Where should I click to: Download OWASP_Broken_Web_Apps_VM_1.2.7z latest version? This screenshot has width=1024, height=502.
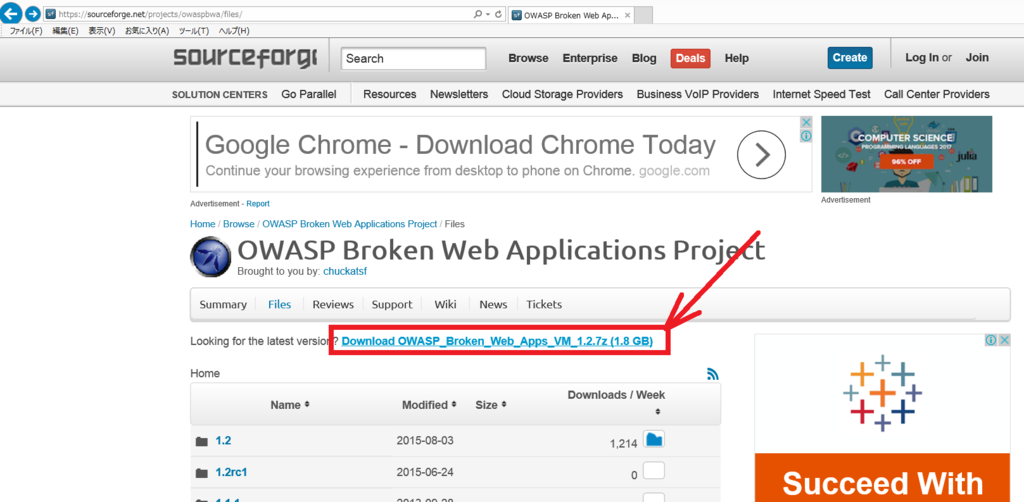pyautogui.click(x=498, y=341)
